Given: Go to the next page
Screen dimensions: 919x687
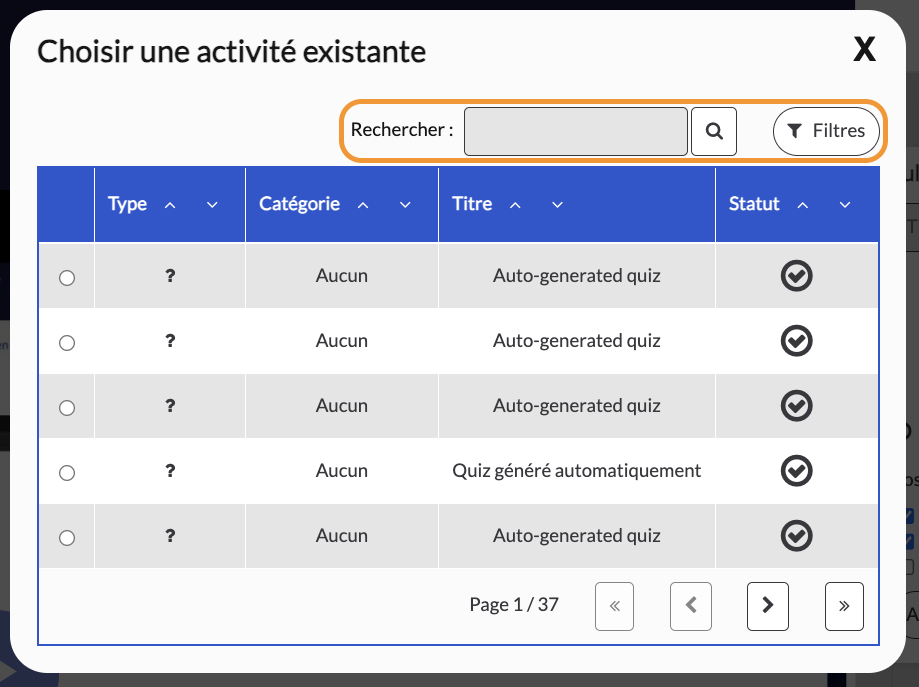Looking at the screenshot, I should [767, 606].
